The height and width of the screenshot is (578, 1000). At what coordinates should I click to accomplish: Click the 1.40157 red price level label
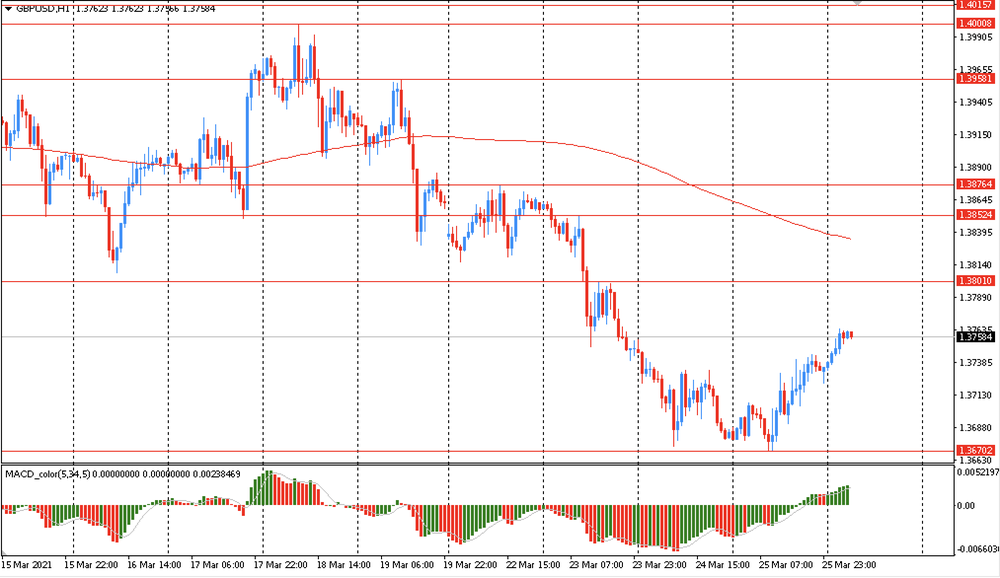coord(975,4)
